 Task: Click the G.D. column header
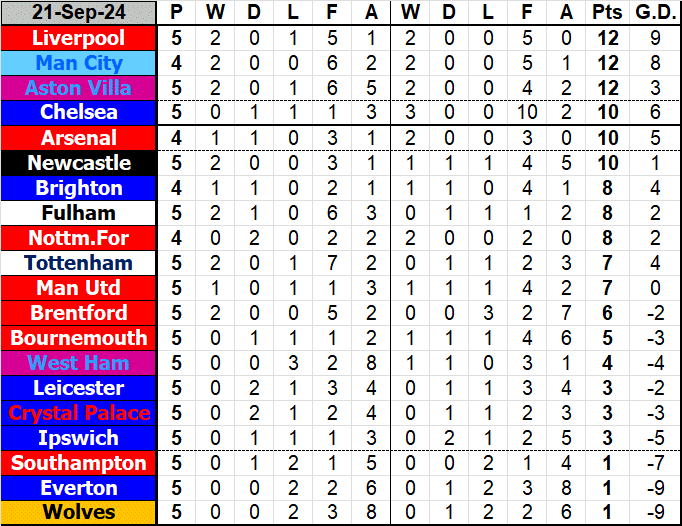654,13
